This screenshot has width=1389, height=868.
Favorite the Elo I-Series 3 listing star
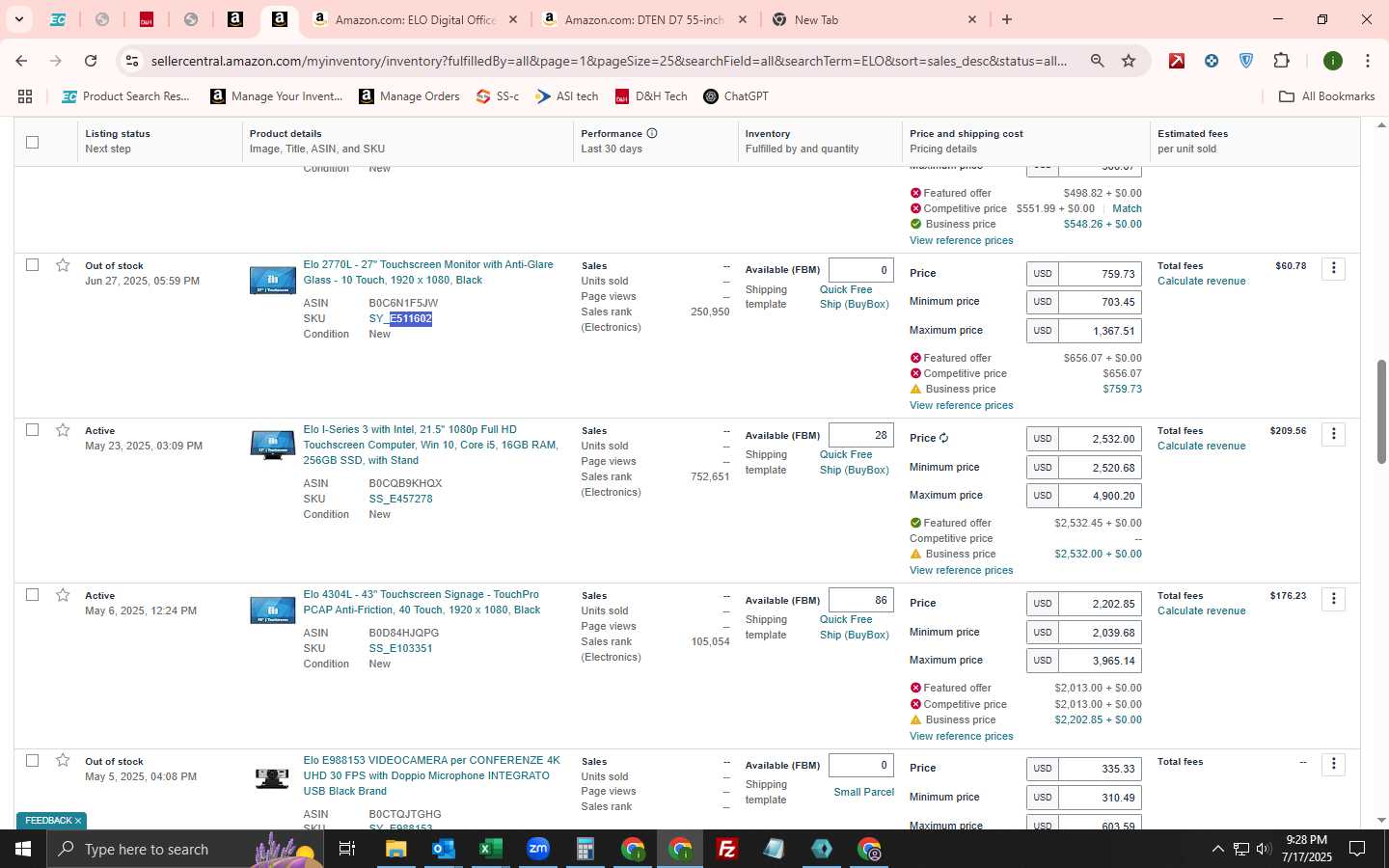[x=63, y=430]
